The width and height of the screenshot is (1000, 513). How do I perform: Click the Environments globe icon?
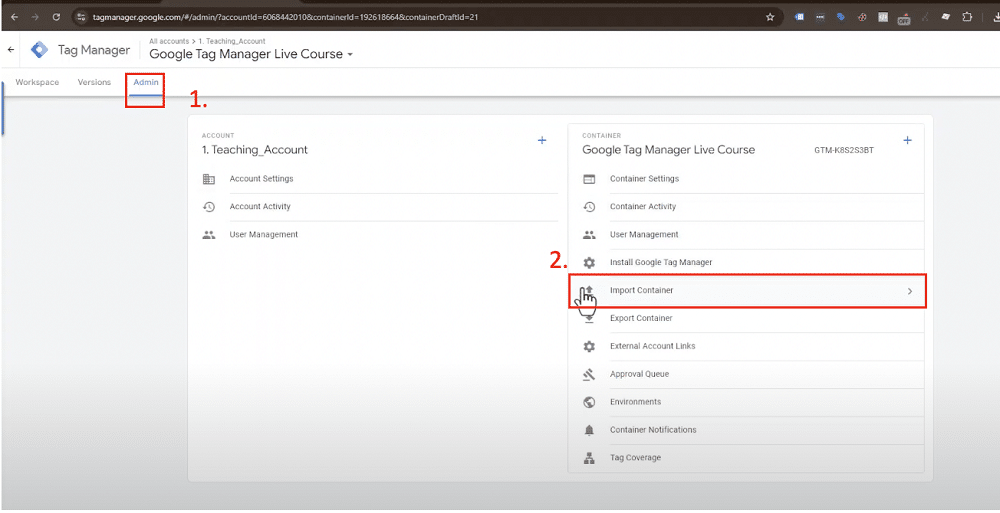coord(589,402)
